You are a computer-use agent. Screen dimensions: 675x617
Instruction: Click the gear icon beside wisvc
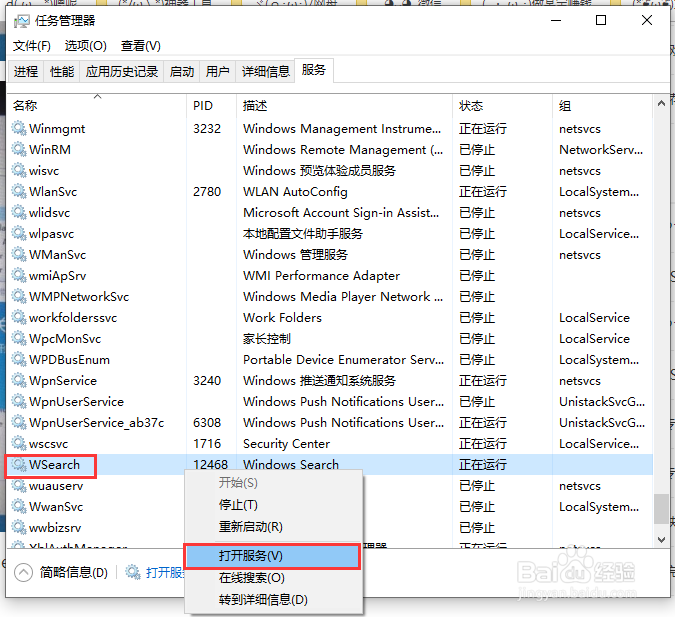(19, 171)
